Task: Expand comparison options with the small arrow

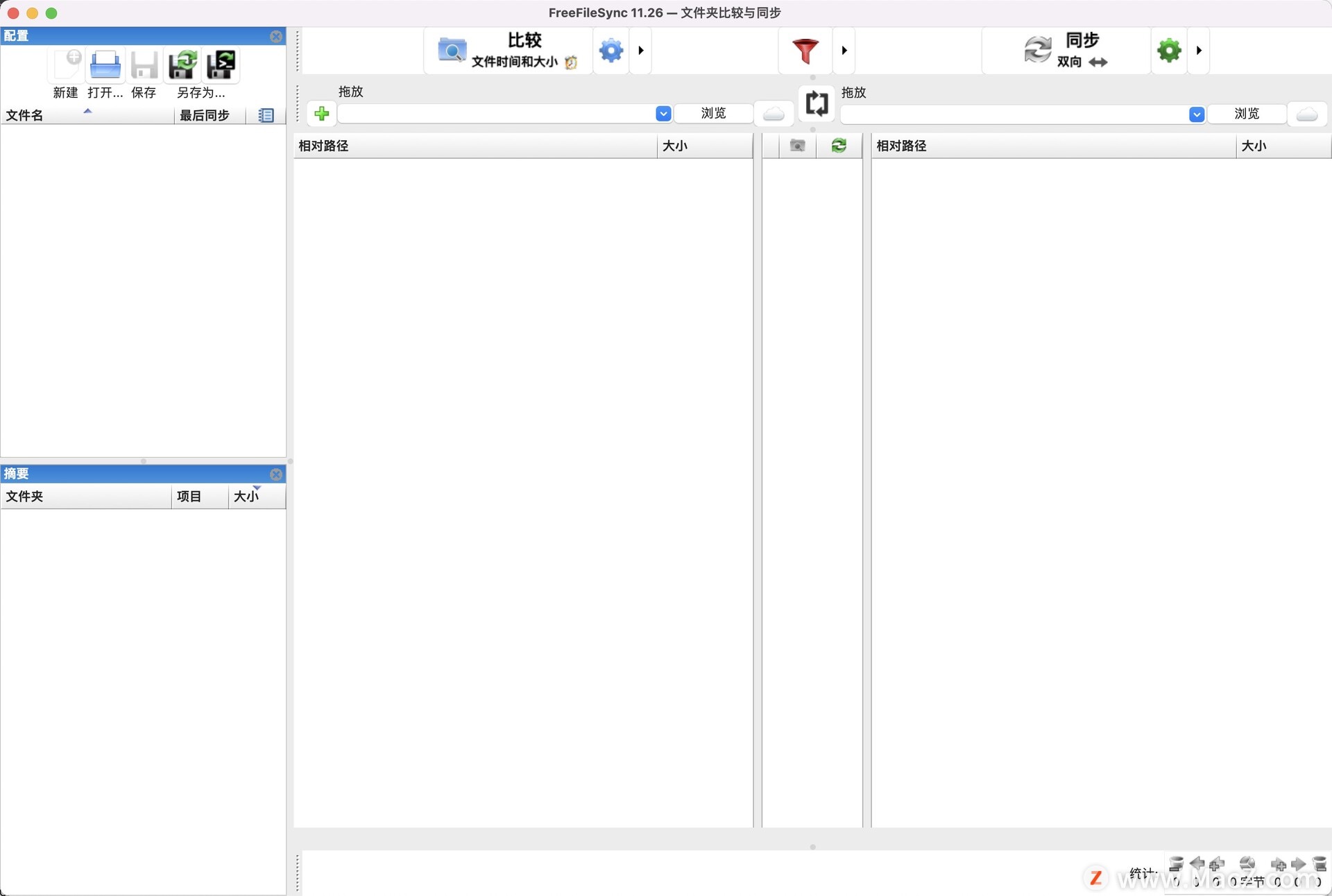Action: click(640, 50)
